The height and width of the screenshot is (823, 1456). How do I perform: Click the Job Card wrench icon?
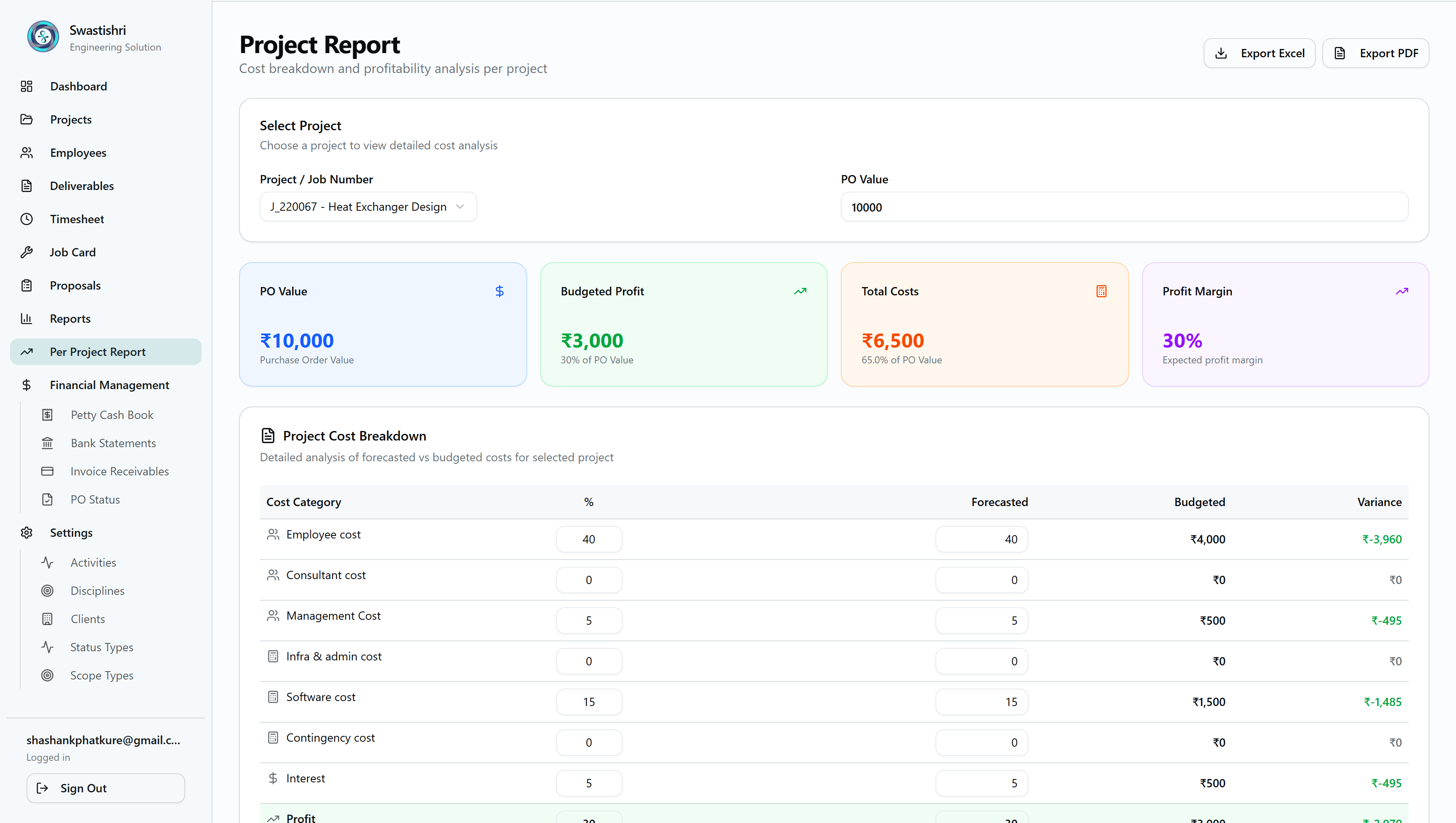(27, 253)
